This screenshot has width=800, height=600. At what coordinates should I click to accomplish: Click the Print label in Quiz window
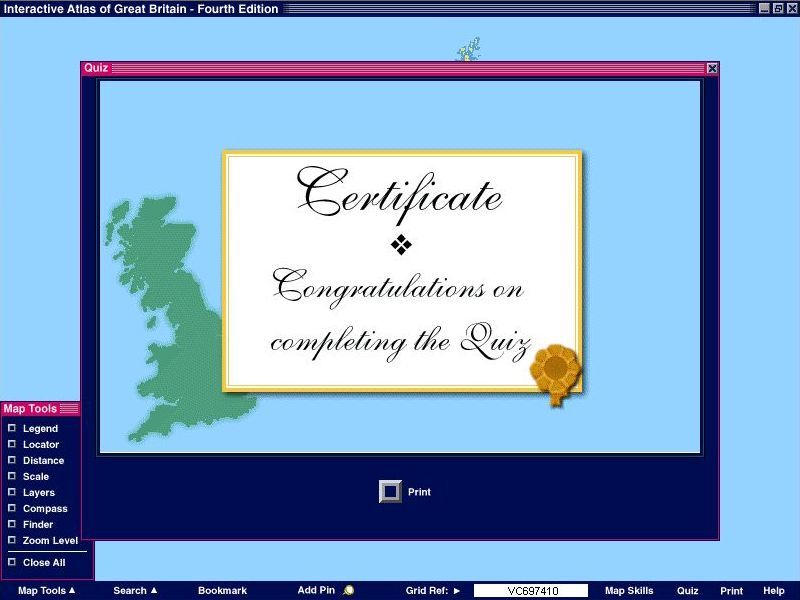419,492
